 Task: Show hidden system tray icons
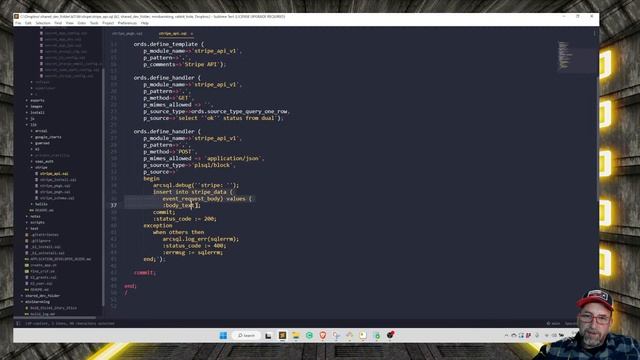[507, 336]
